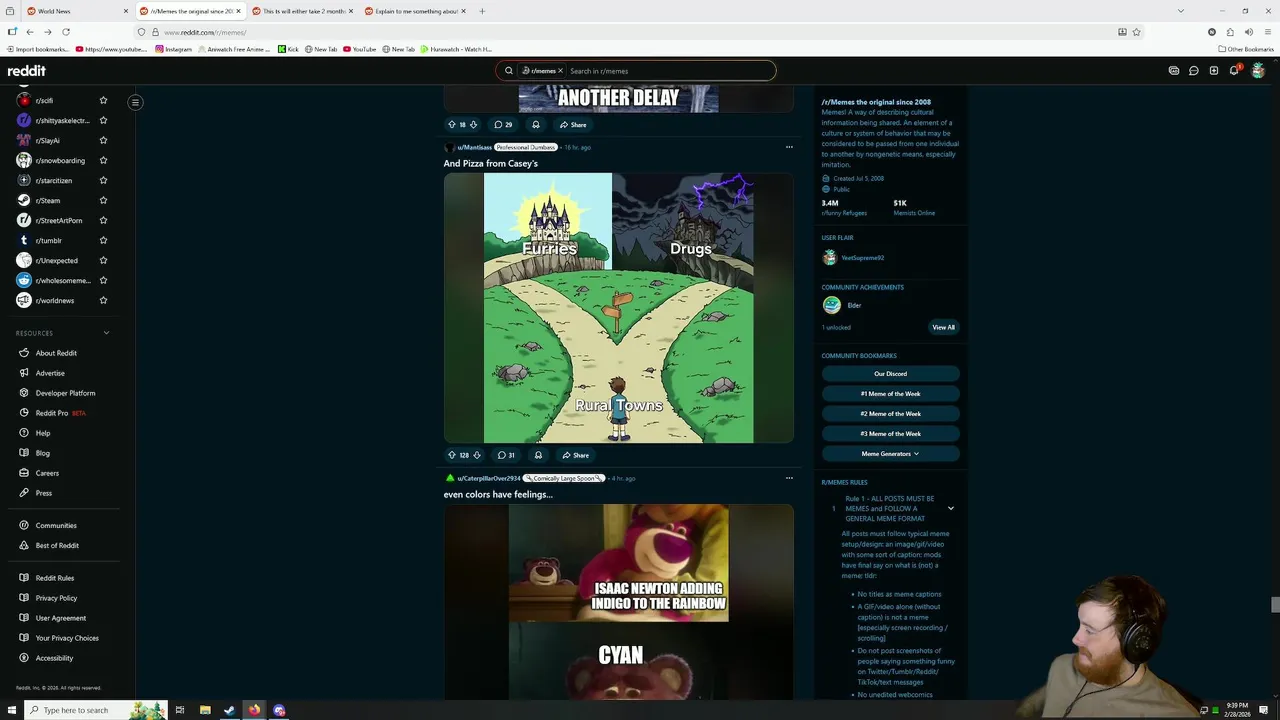This screenshot has height=720, width=1280.
Task: Open user avatar profile menu
Action: [x=1258, y=71]
